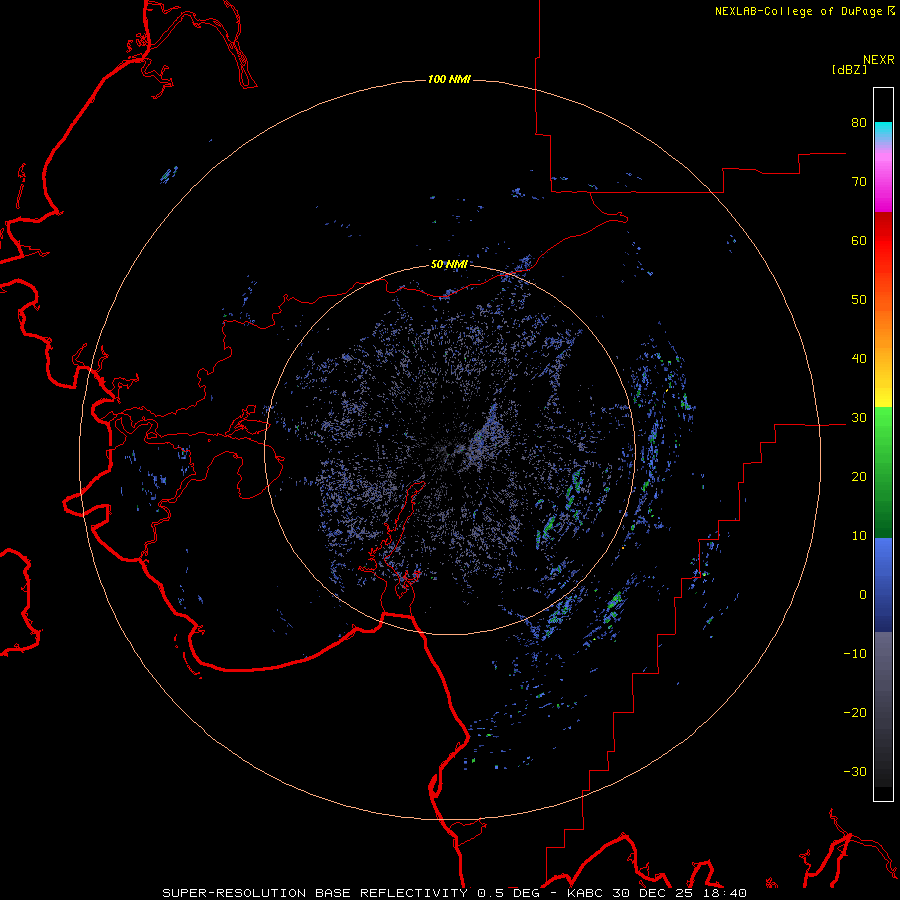Click the 18:40 timestamp in the caption

(x=727, y=893)
